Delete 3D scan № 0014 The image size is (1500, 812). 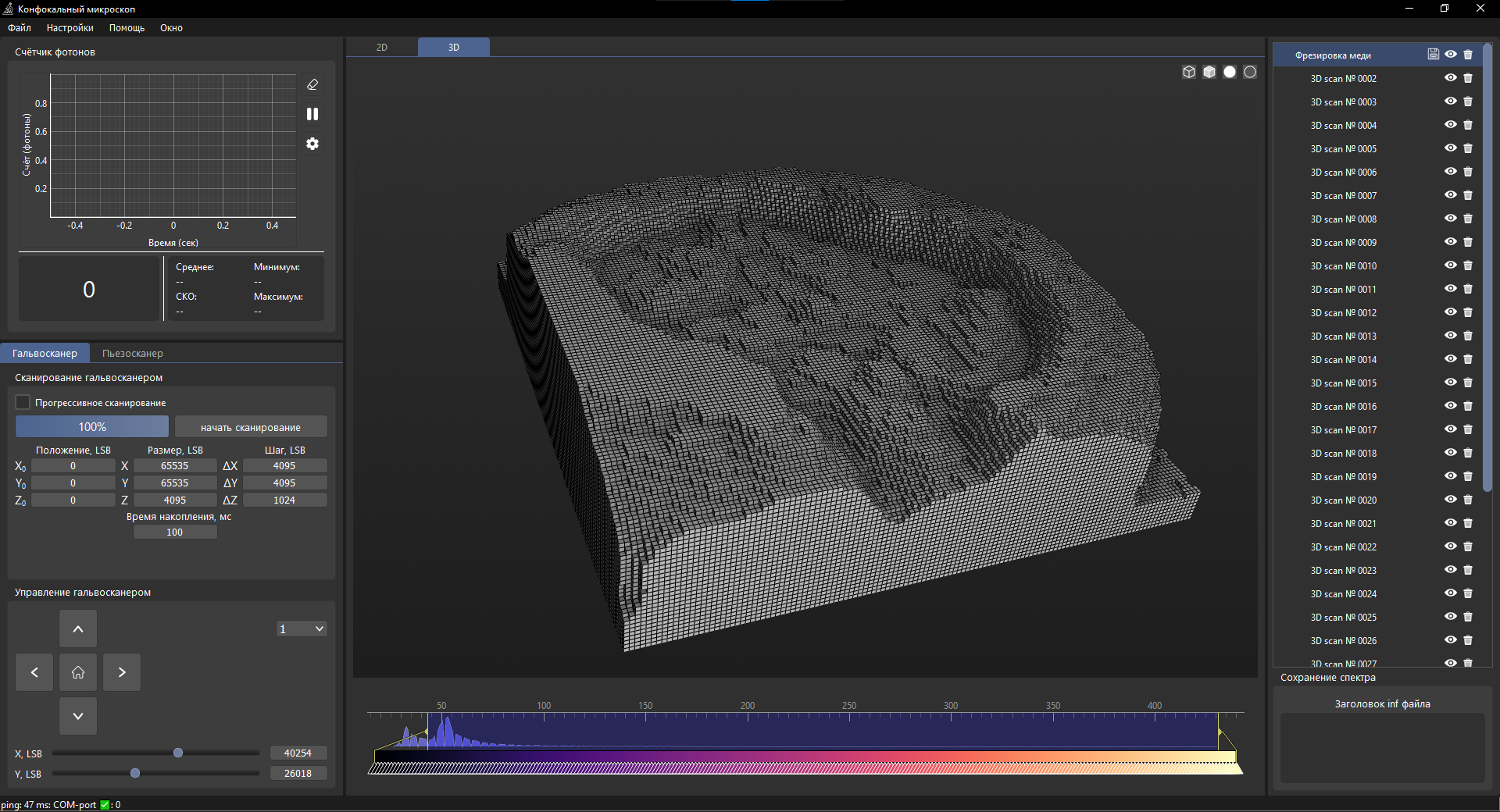[x=1468, y=359]
